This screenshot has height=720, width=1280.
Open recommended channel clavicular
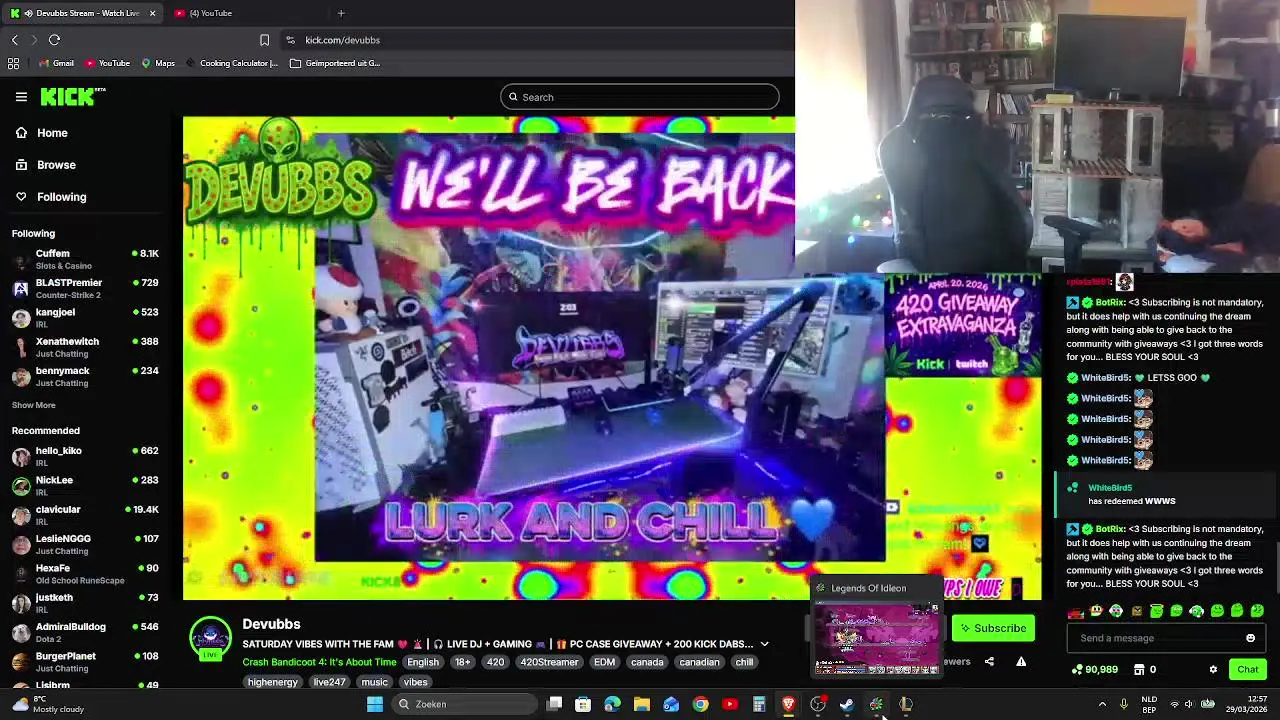point(85,515)
